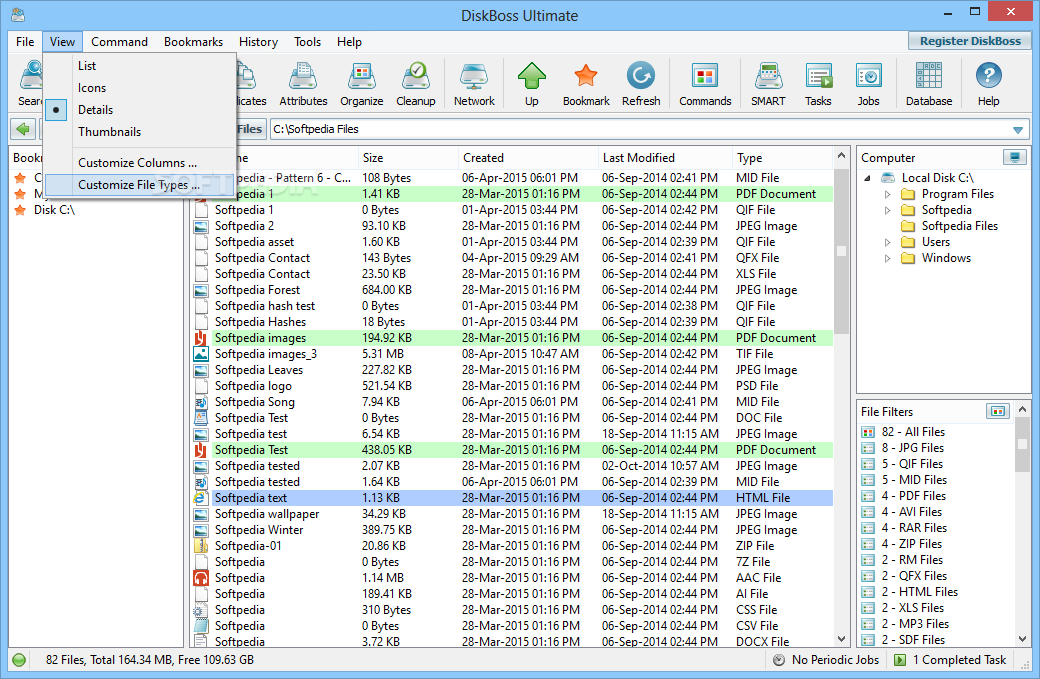This screenshot has height=679, width=1040.
Task: Open the Tools menu
Action: pos(307,42)
